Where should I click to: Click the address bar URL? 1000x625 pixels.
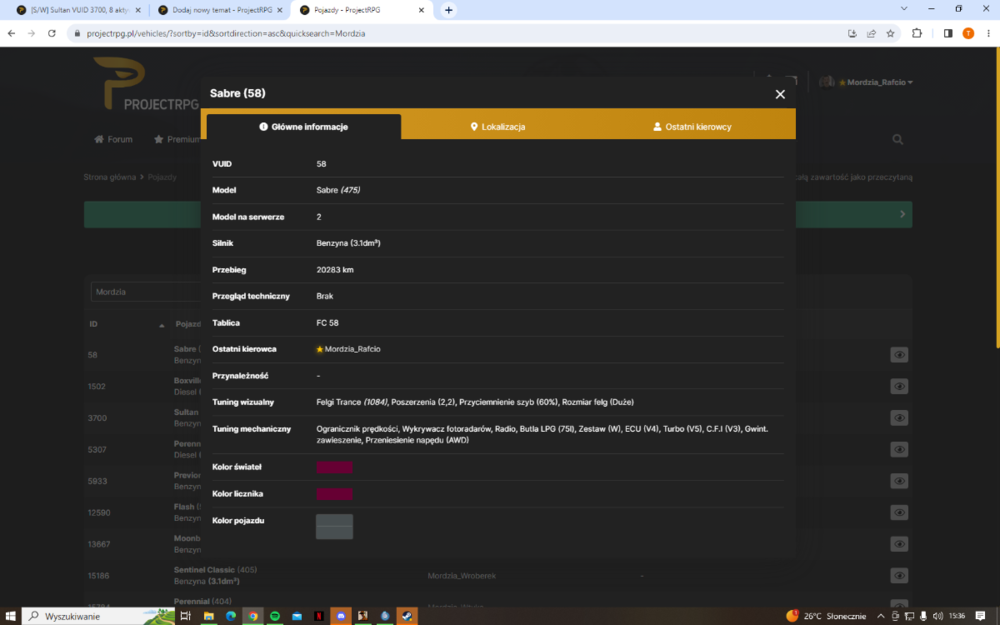click(226, 33)
